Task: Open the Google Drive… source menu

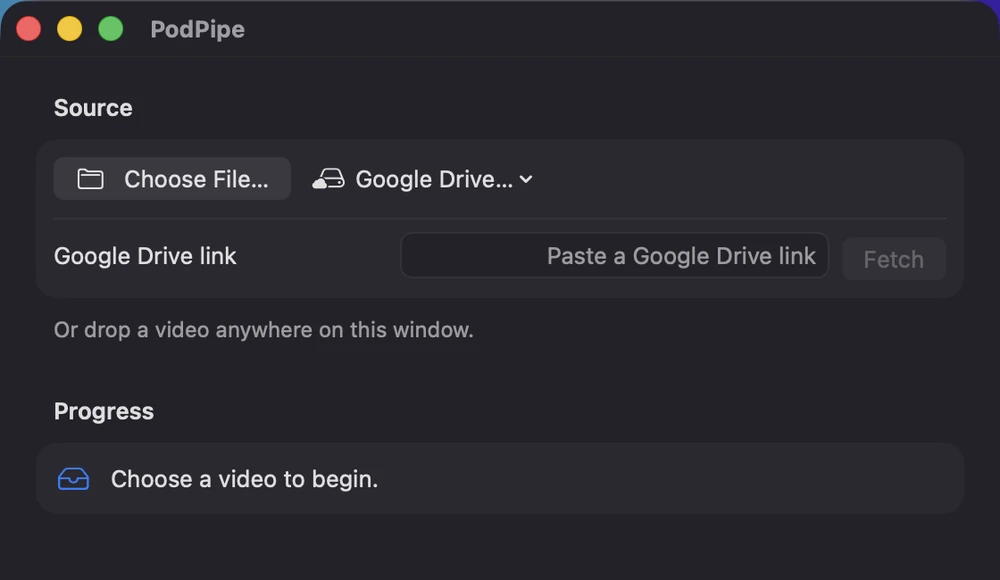Action: point(422,179)
